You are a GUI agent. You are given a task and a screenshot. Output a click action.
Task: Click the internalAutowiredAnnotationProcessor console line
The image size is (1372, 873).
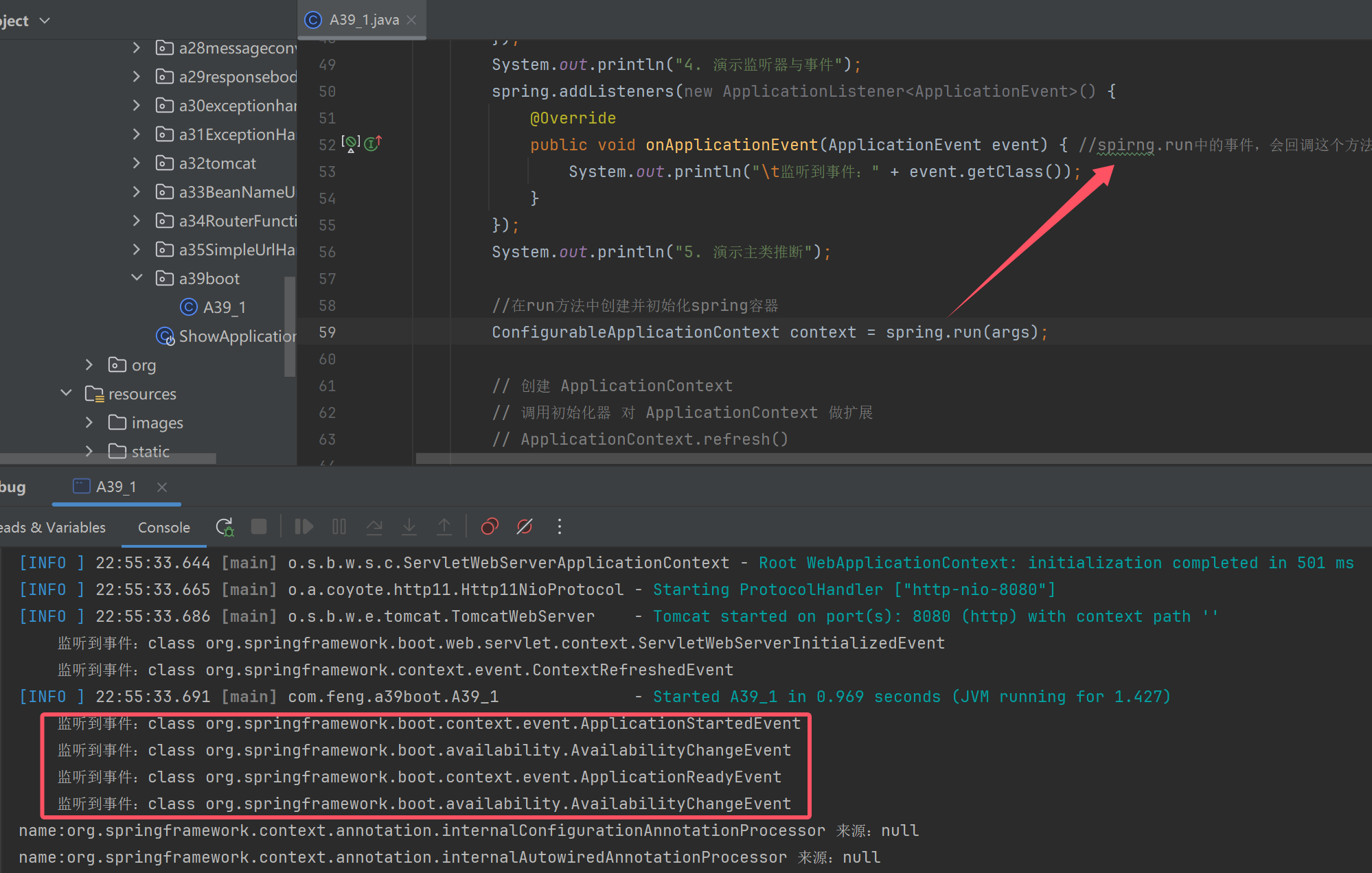[x=450, y=857]
